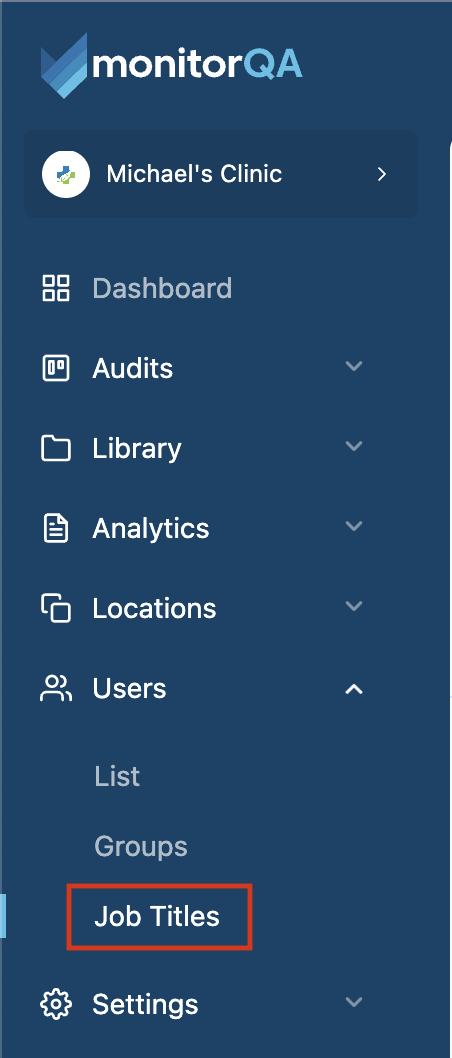The height and width of the screenshot is (1058, 452).
Task: Expand the Locations submenu chevron
Action: (x=354, y=606)
